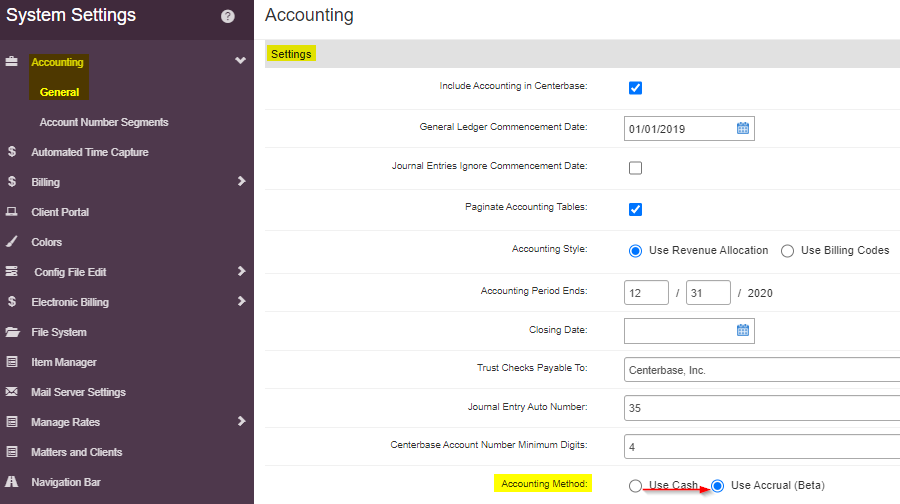Click the folder icon beside File System
This screenshot has height=504, width=900.
[12, 332]
